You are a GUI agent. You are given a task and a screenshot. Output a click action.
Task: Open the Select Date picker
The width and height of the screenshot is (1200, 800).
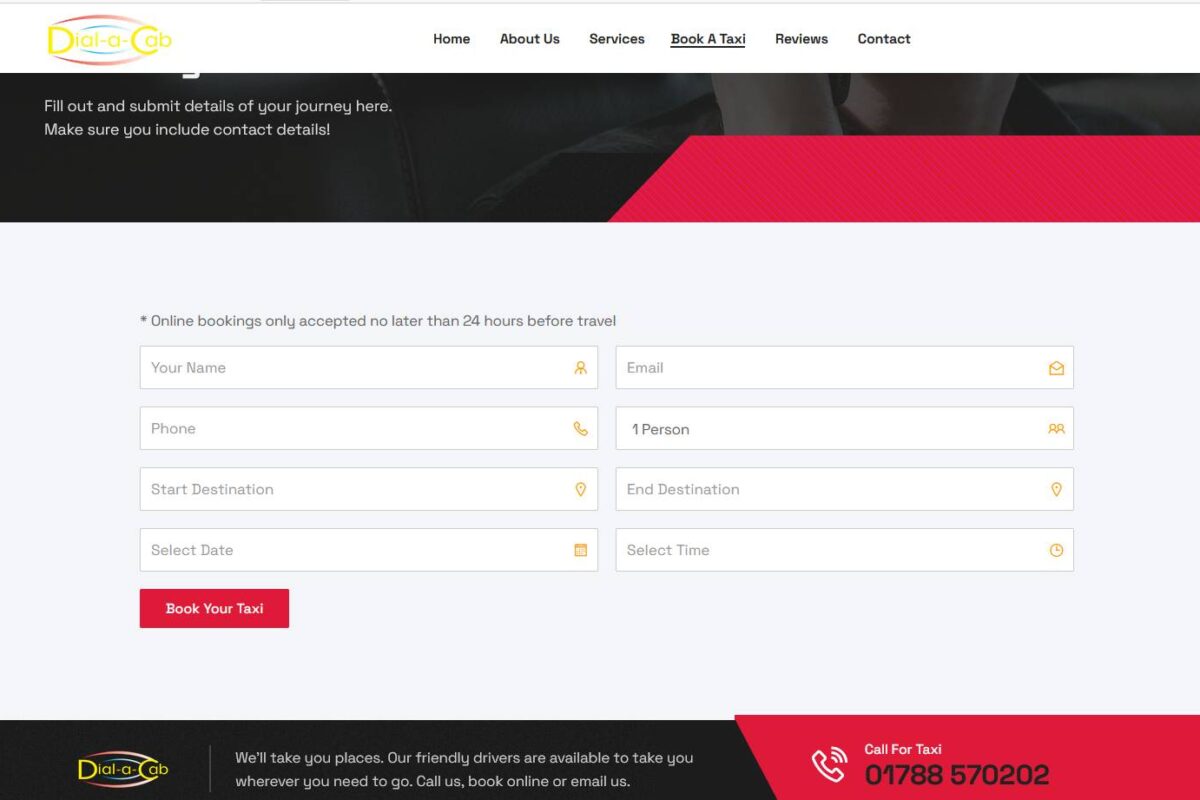point(350,550)
